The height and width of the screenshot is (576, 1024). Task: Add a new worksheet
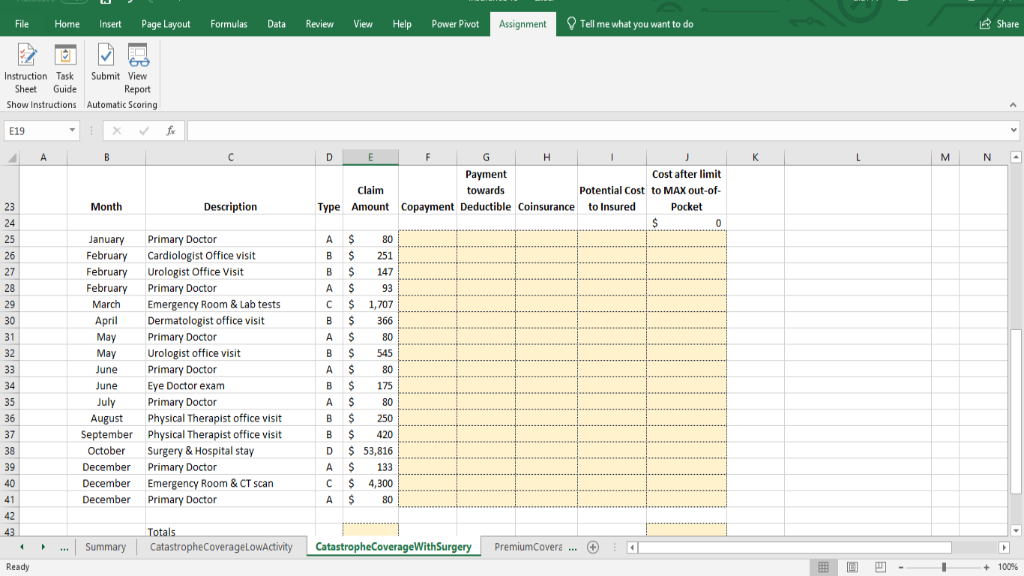point(593,547)
